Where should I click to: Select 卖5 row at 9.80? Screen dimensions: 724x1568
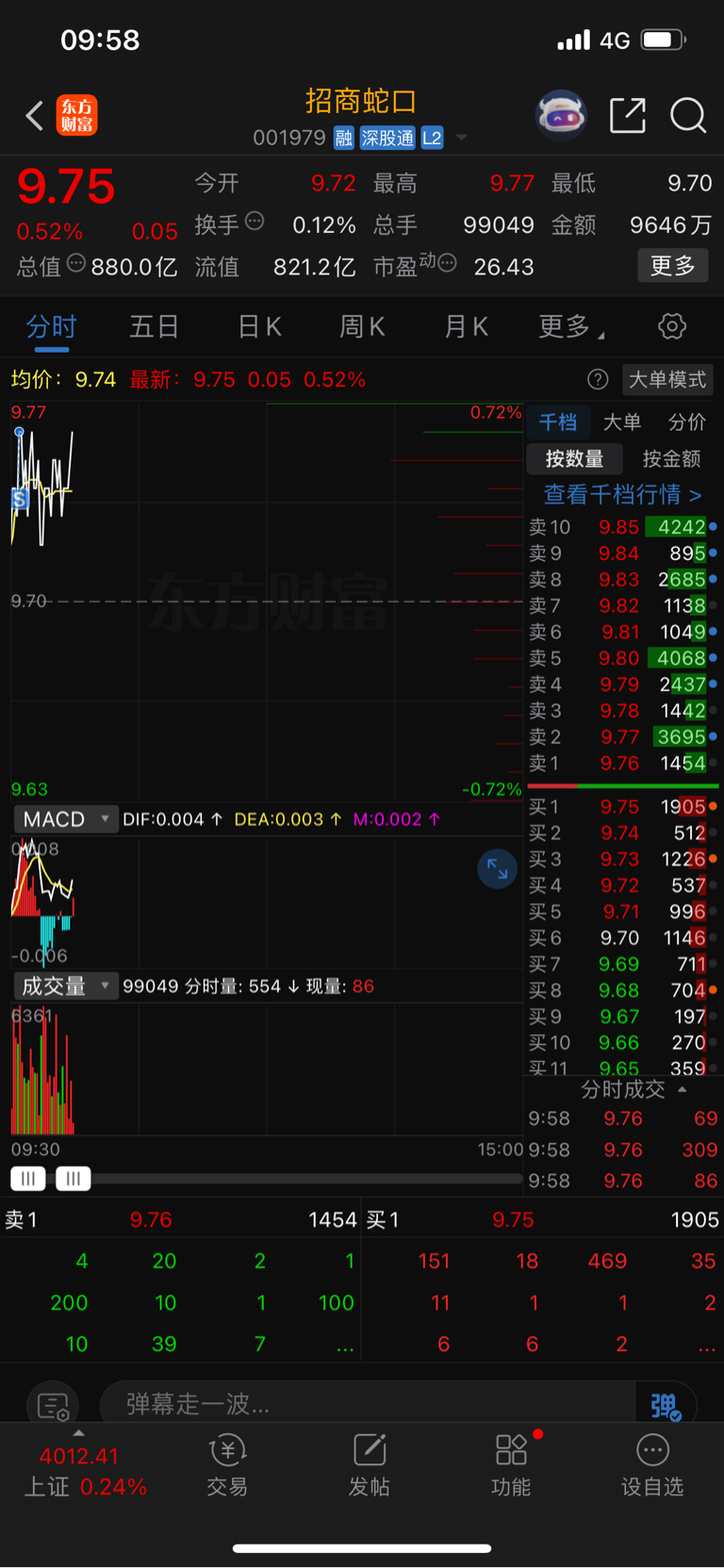pyautogui.click(x=622, y=658)
